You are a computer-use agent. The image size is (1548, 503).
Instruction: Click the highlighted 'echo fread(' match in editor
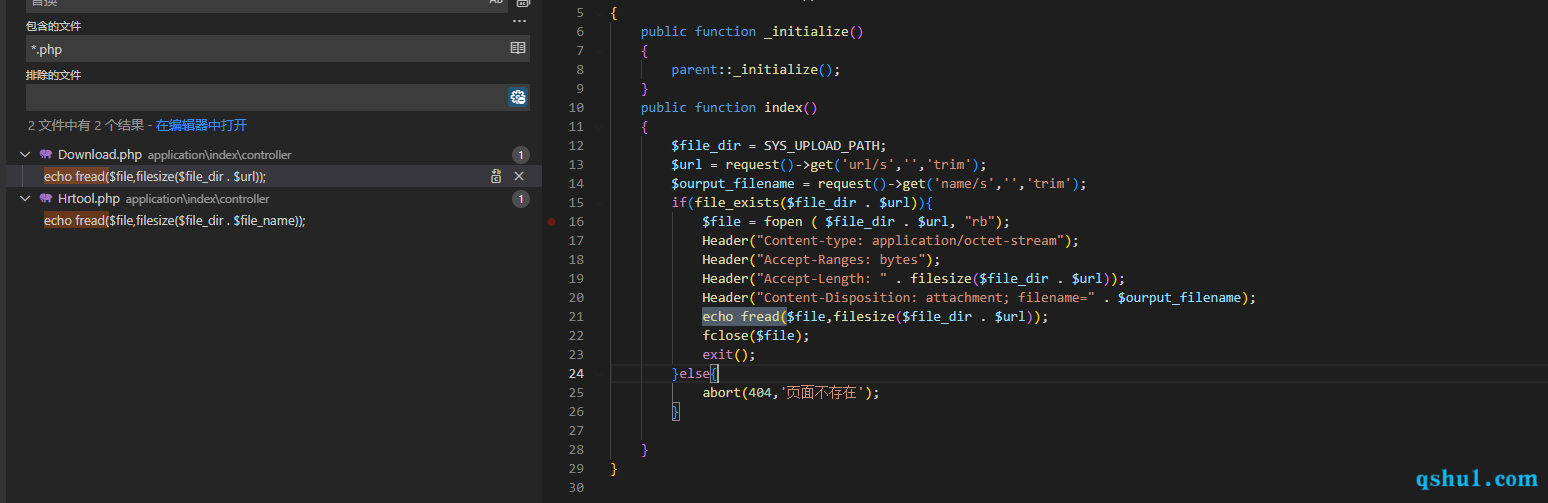point(744,317)
